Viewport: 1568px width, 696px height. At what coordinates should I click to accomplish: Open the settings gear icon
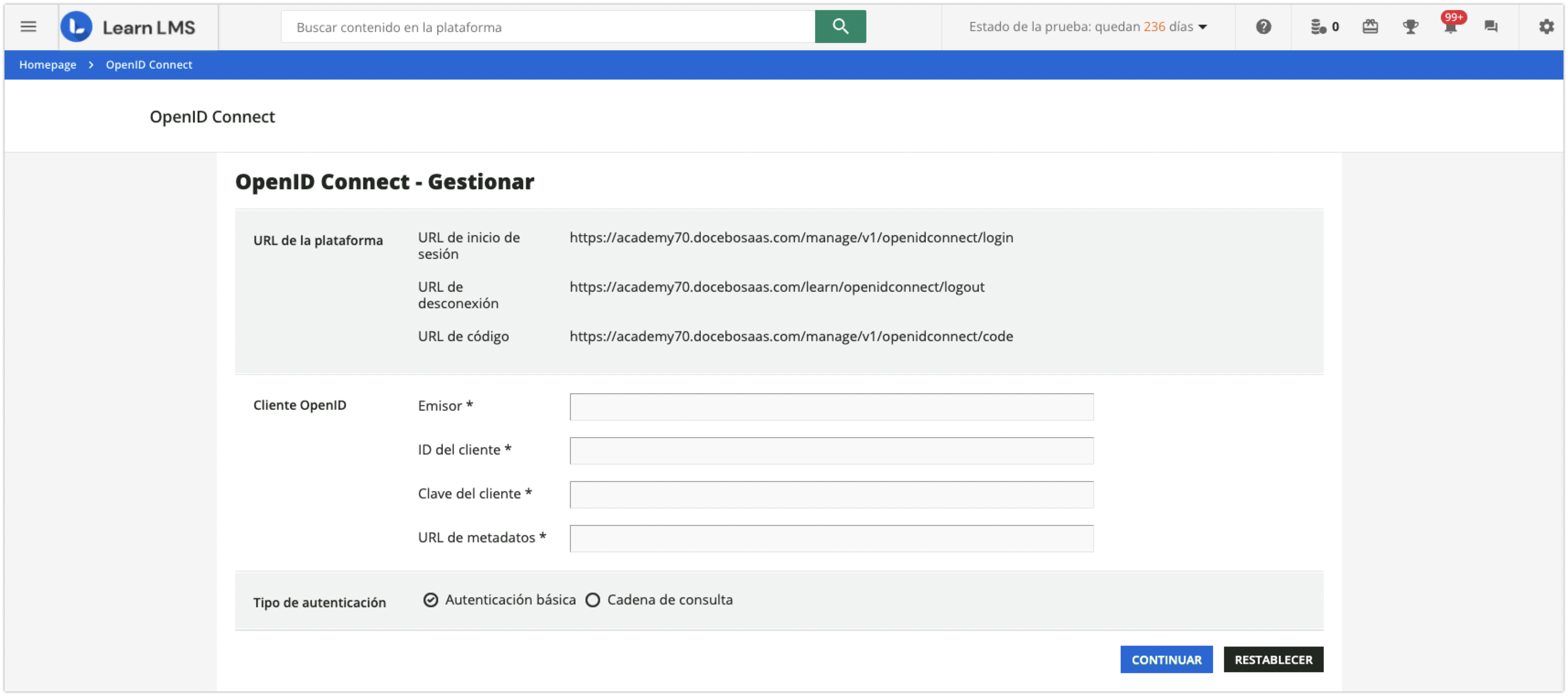[1546, 27]
